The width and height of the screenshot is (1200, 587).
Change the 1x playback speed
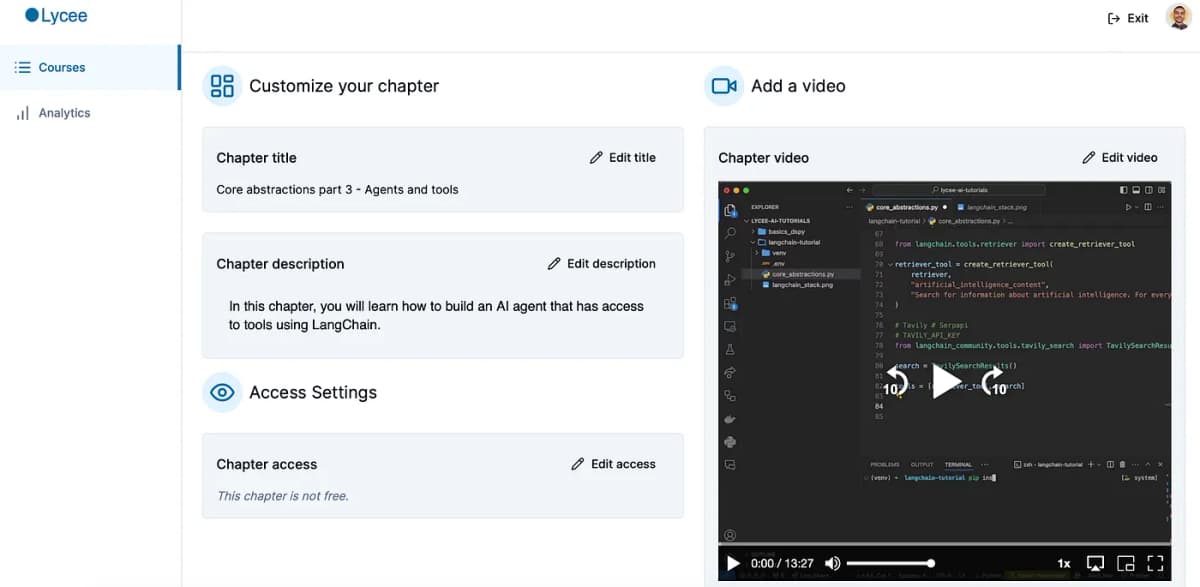pyautogui.click(x=1065, y=563)
